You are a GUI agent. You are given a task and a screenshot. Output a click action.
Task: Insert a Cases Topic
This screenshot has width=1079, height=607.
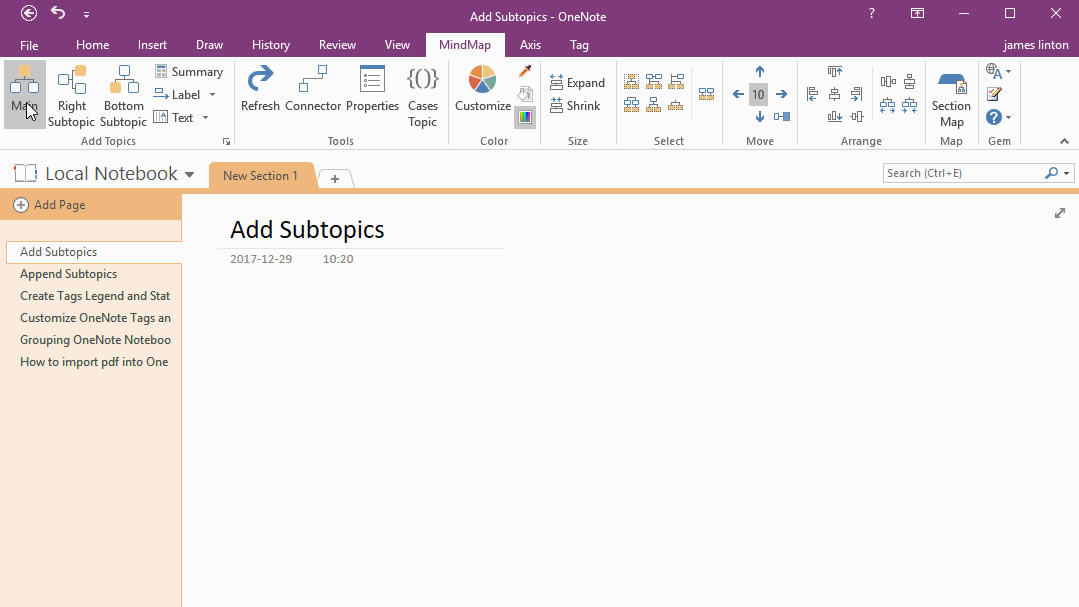tap(422, 90)
